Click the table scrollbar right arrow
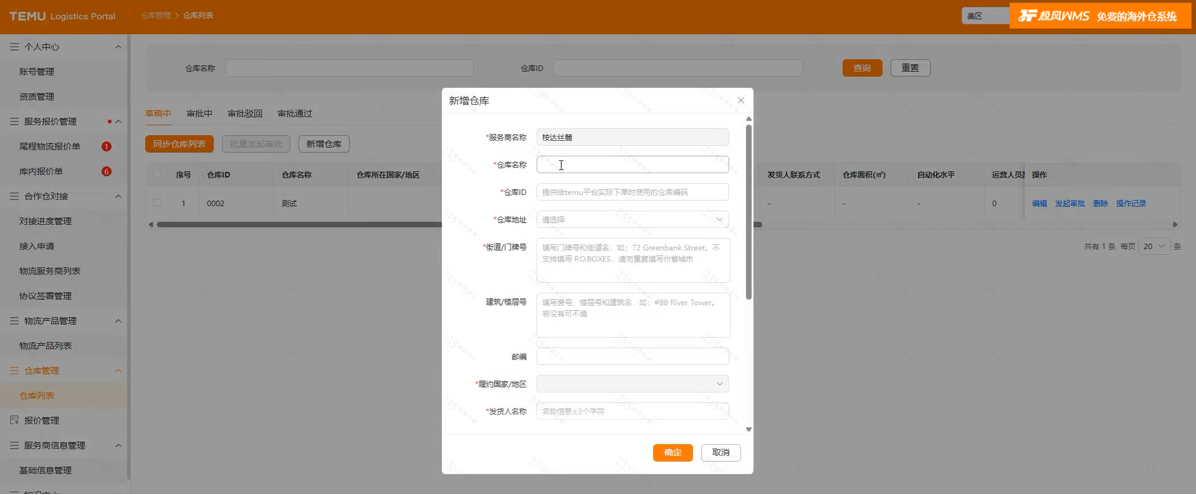The image size is (1196, 495). tap(1175, 224)
